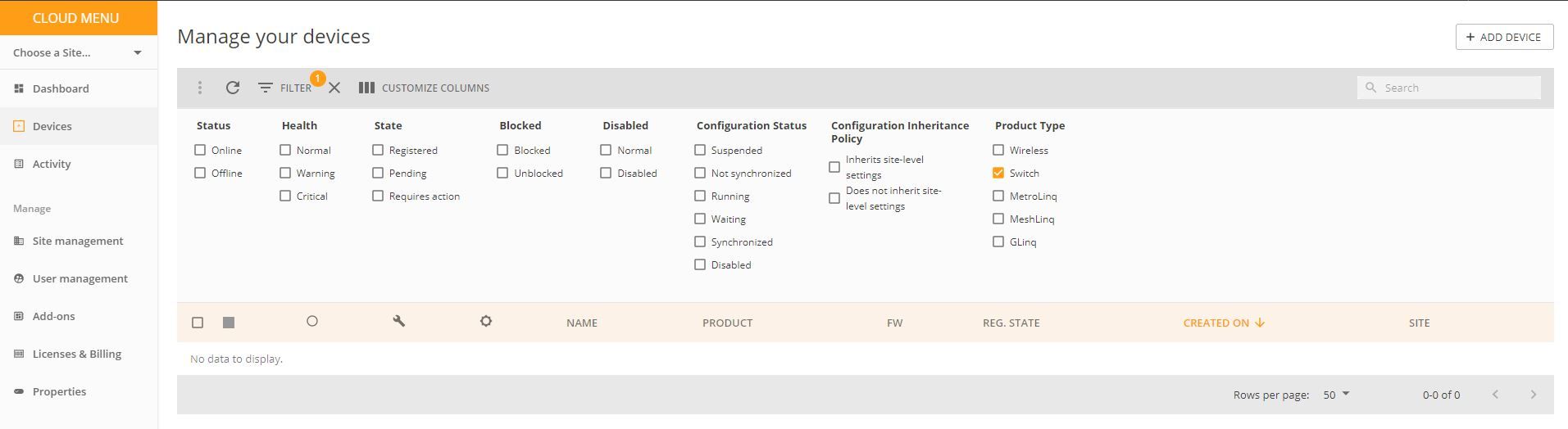Viewport: 1568px width, 429px height.
Task: Open Customize Columns
Action: tap(424, 88)
